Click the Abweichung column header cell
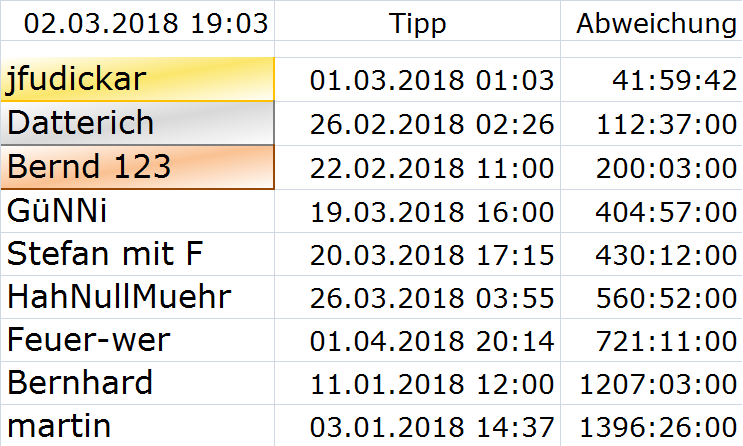This screenshot has height=446, width=743. (655, 24)
